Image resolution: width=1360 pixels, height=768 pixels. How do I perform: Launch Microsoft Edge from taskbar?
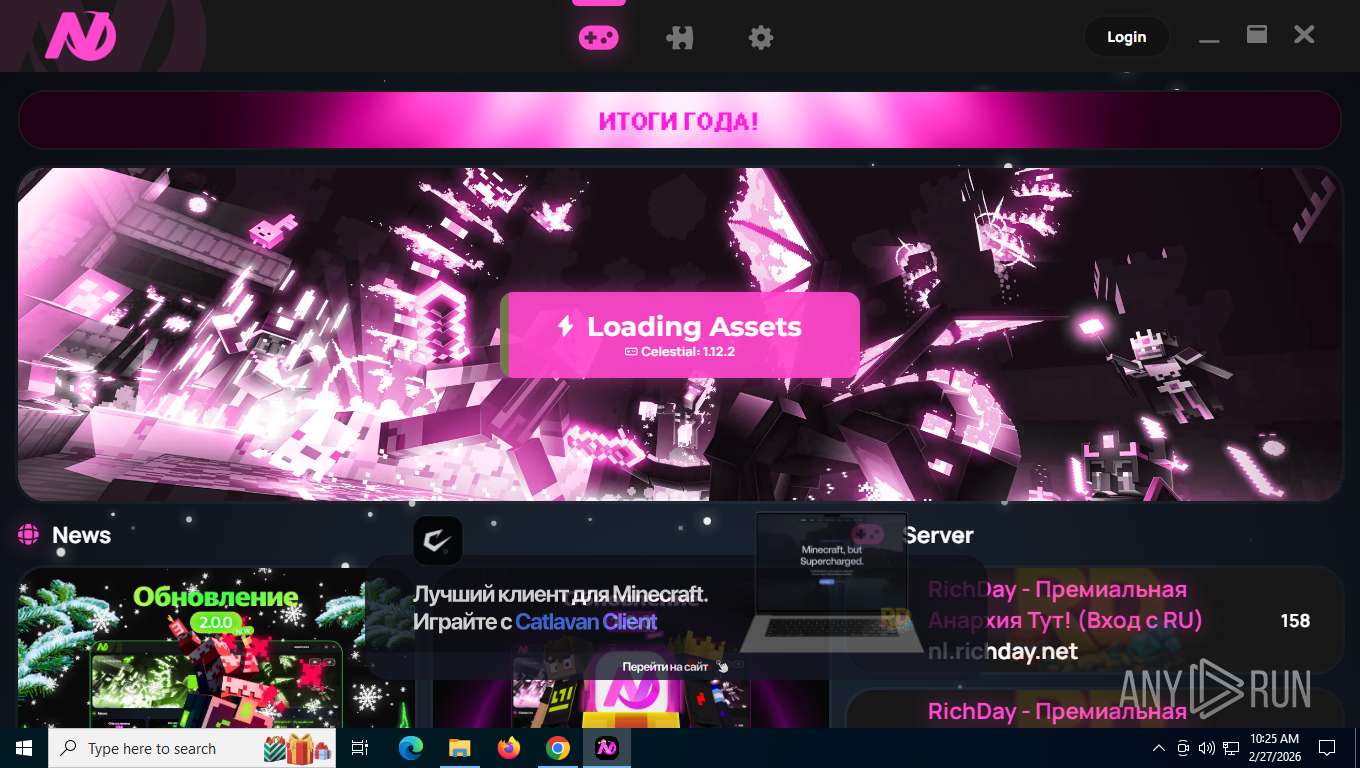click(411, 748)
